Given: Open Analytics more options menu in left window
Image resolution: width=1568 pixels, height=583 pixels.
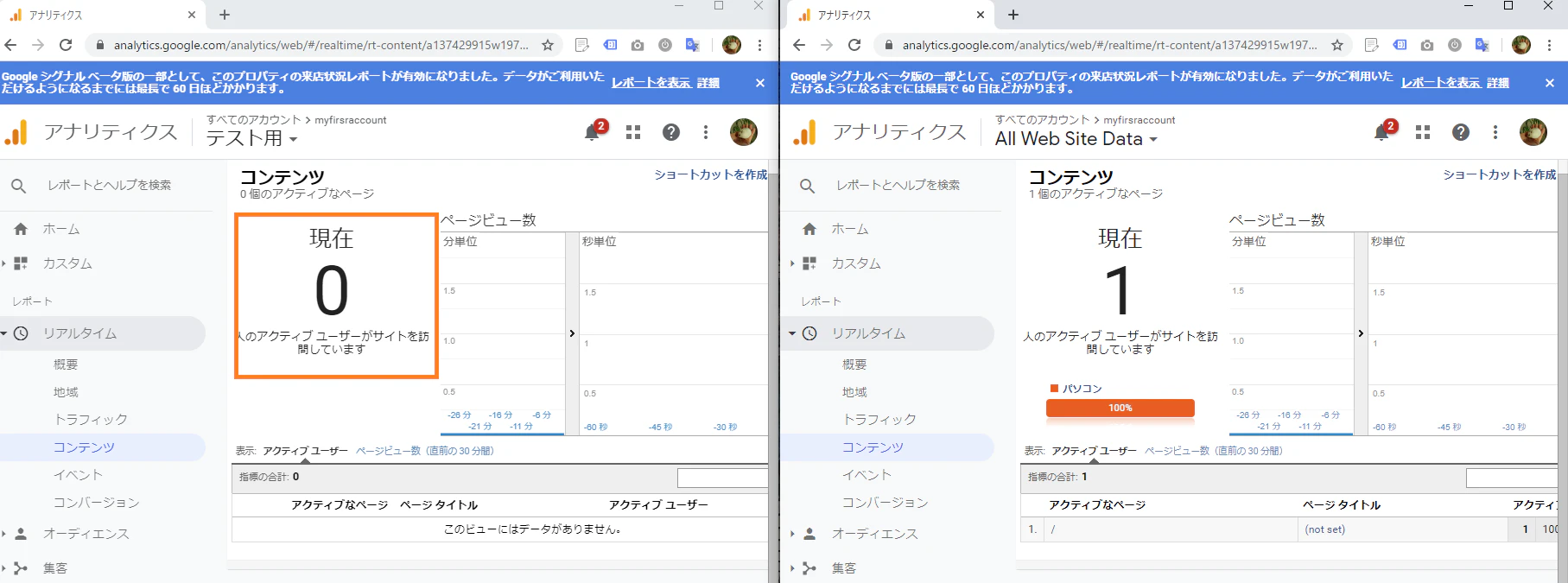Looking at the screenshot, I should [706, 132].
